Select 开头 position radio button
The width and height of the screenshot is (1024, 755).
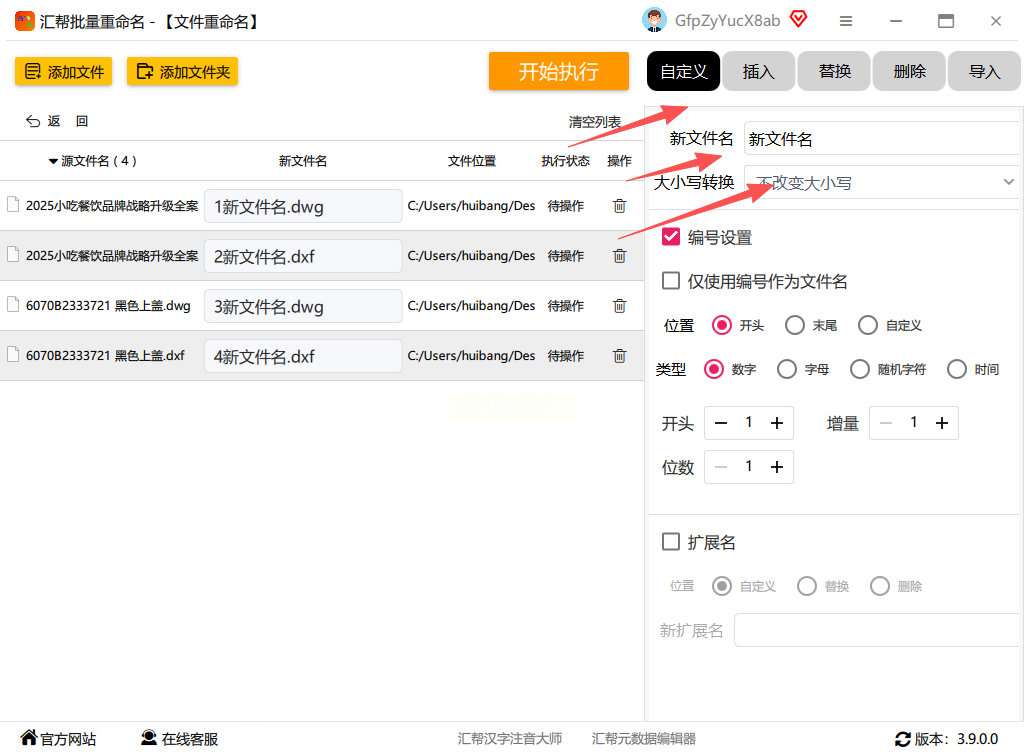(722, 325)
